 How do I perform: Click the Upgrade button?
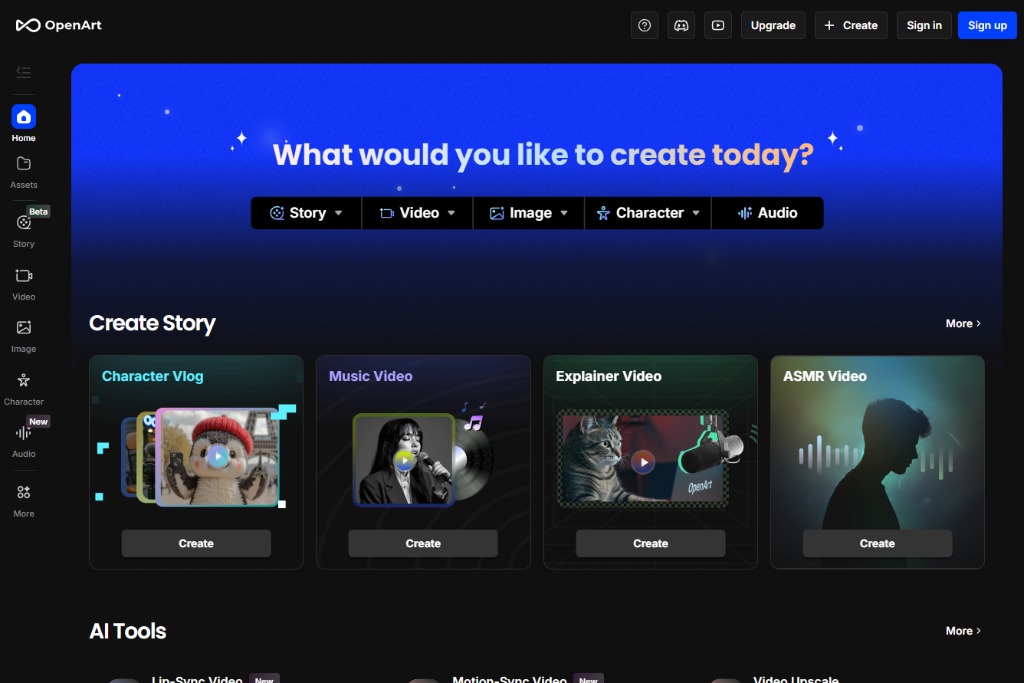(773, 25)
